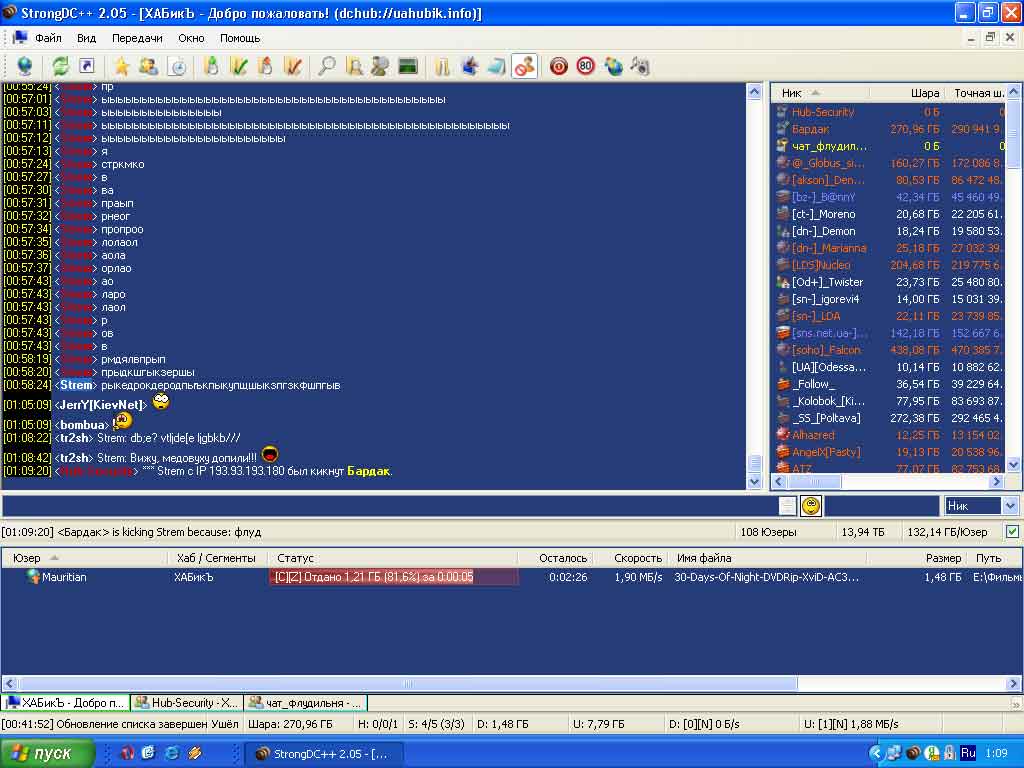Click the yellow Бардак link in chat
Screen dimensions: 1024x768
[368, 471]
